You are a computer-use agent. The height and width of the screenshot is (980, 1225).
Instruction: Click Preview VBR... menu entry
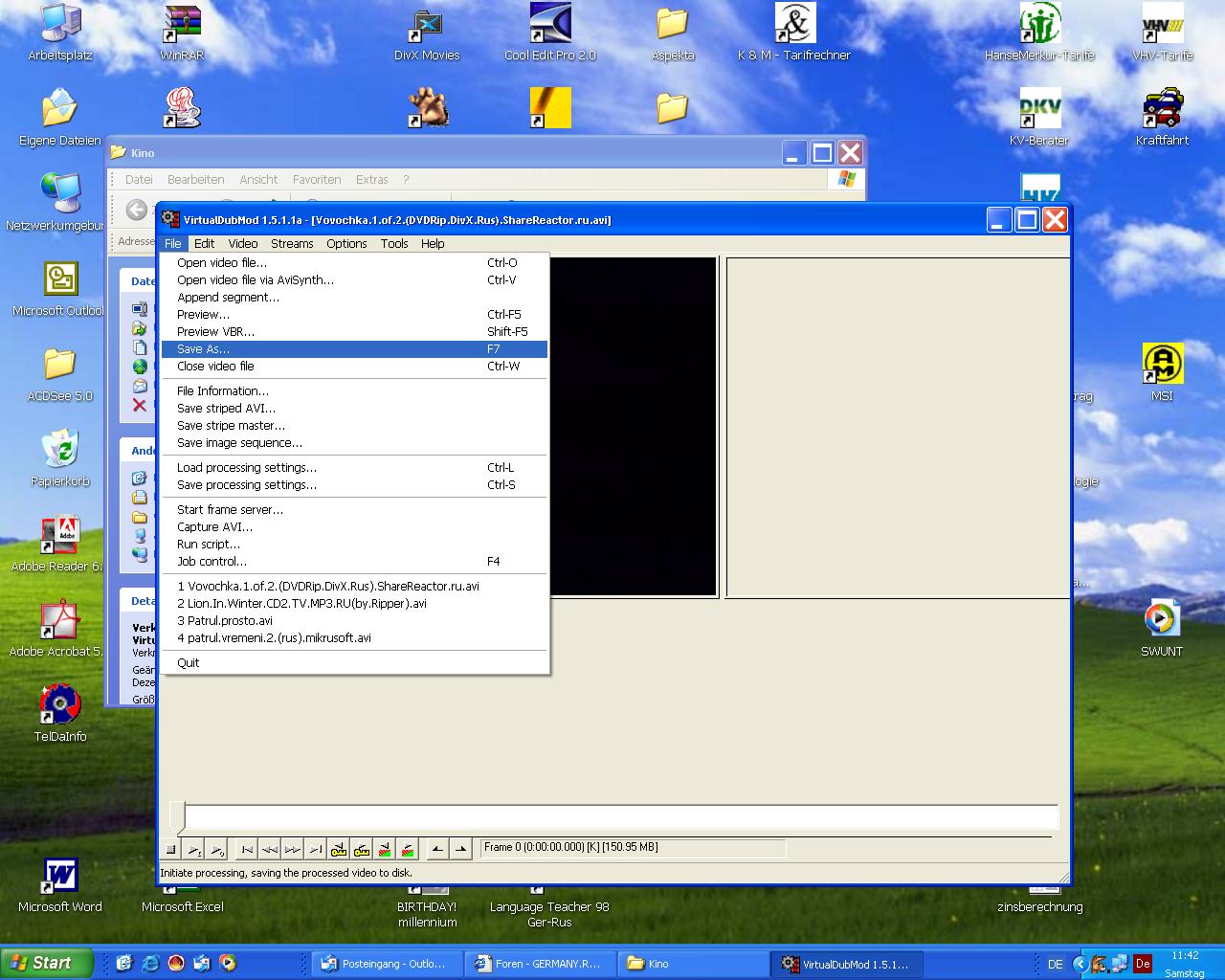pyautogui.click(x=354, y=332)
